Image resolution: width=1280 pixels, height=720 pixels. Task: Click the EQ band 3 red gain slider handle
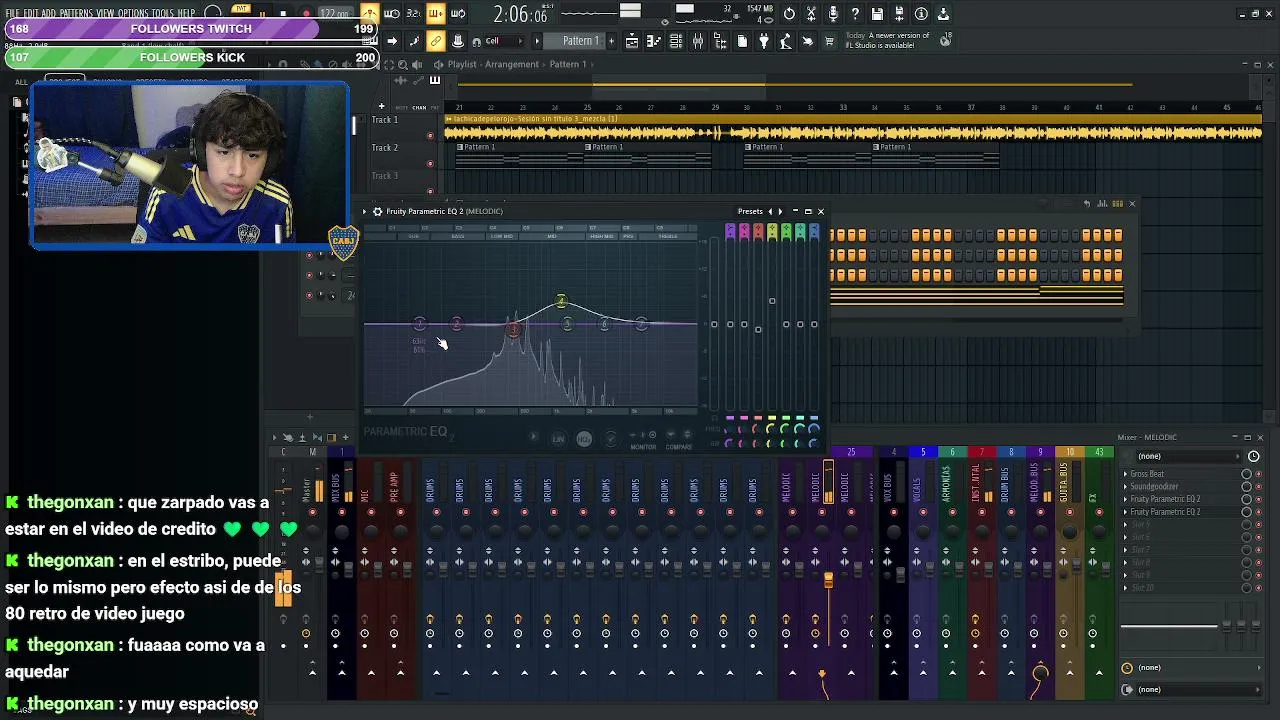(x=758, y=329)
